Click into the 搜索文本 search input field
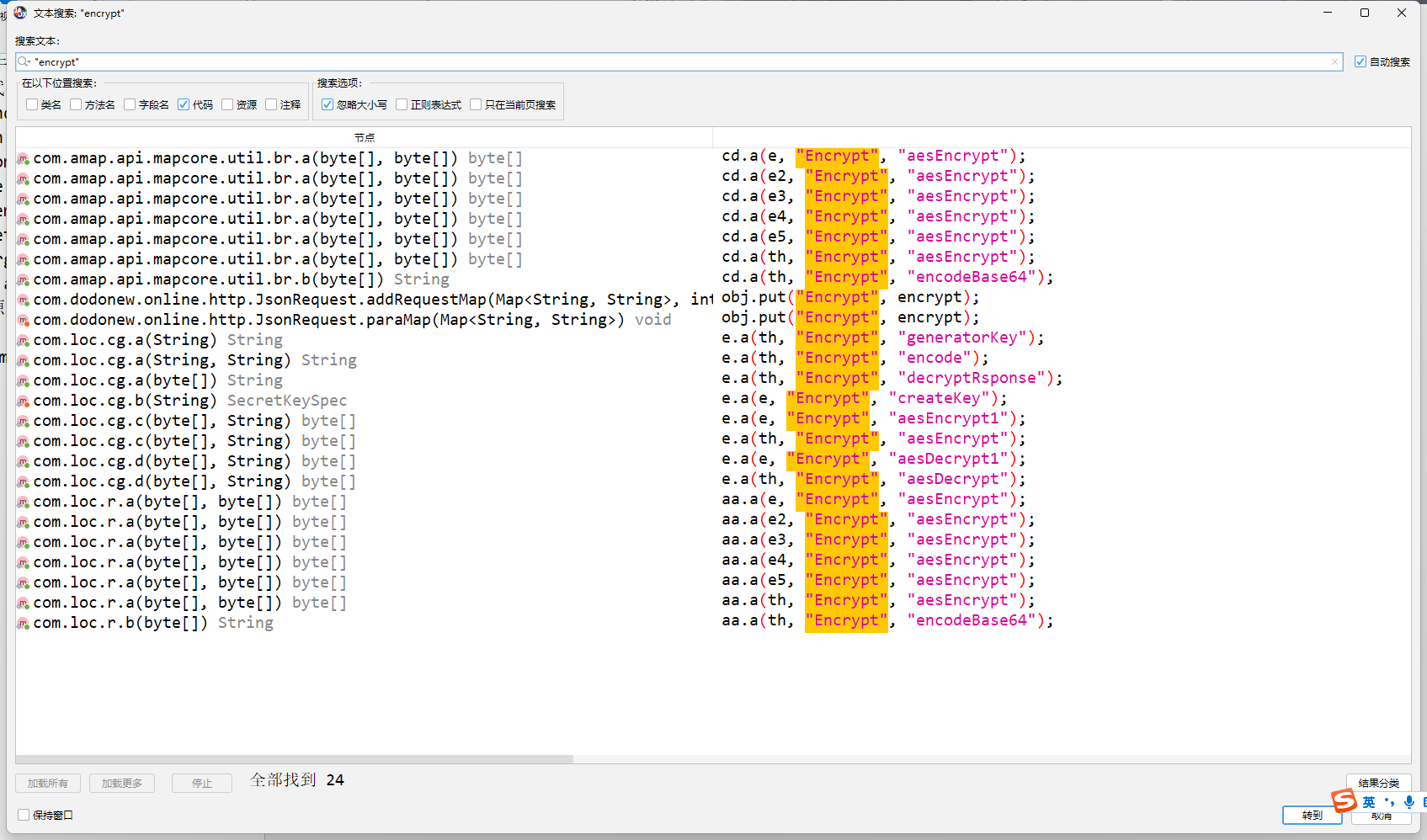Viewport: 1427px width, 840px height. tap(679, 61)
